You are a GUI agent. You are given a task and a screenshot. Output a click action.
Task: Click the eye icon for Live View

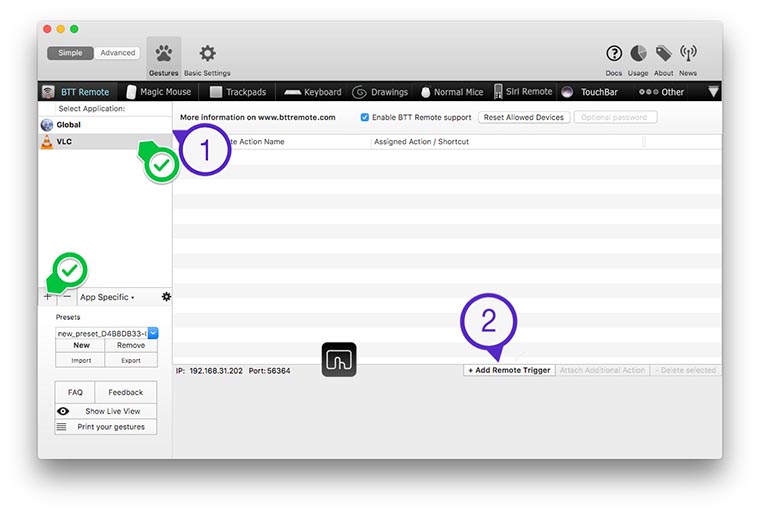click(63, 411)
